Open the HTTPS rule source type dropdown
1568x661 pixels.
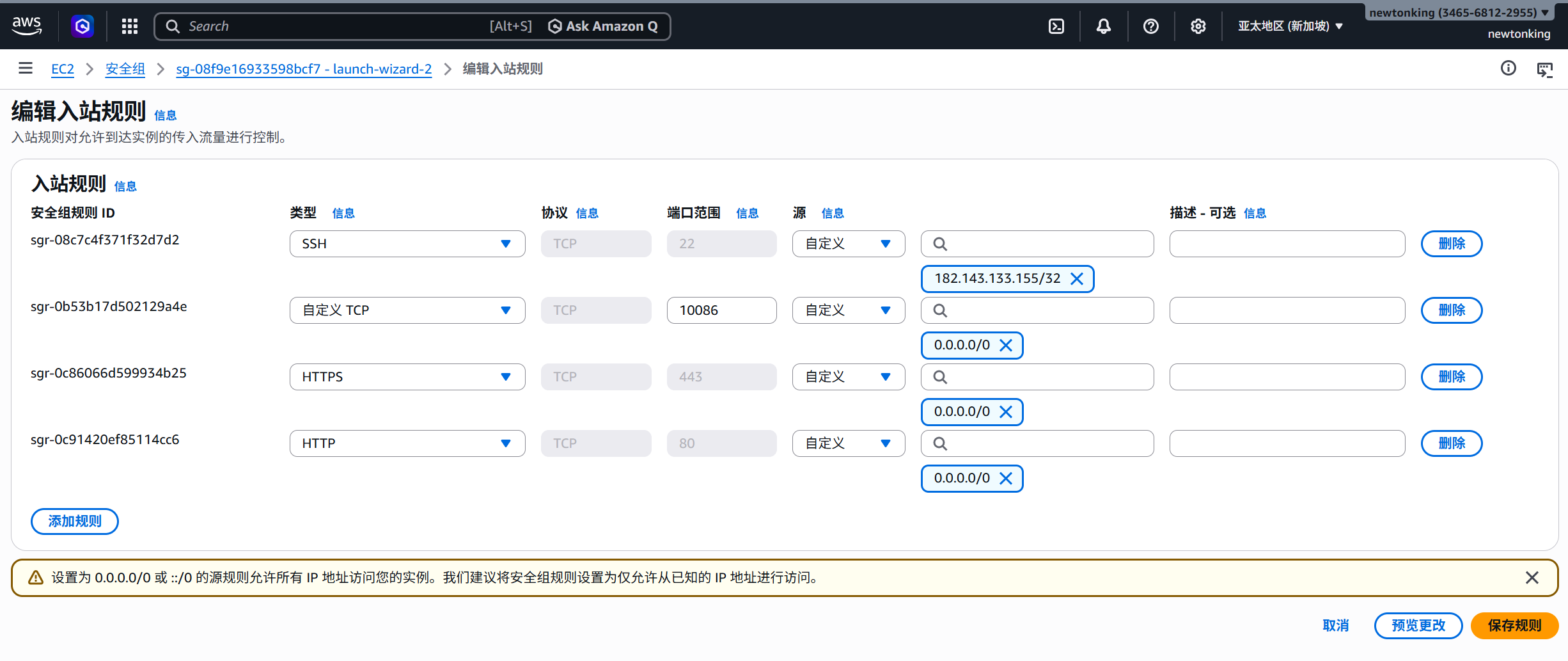[x=848, y=377]
